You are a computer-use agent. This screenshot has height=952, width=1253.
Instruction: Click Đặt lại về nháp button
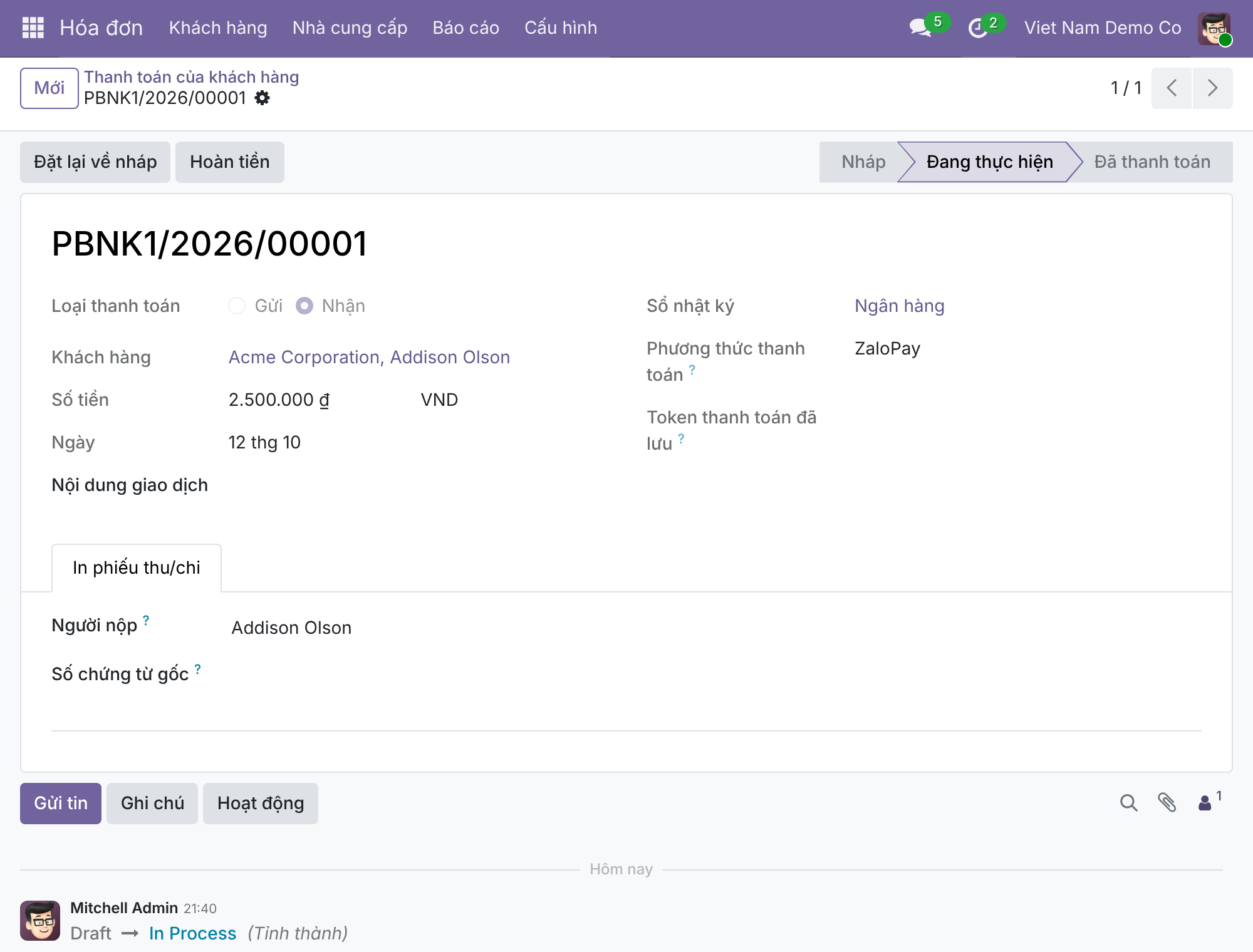tap(95, 162)
